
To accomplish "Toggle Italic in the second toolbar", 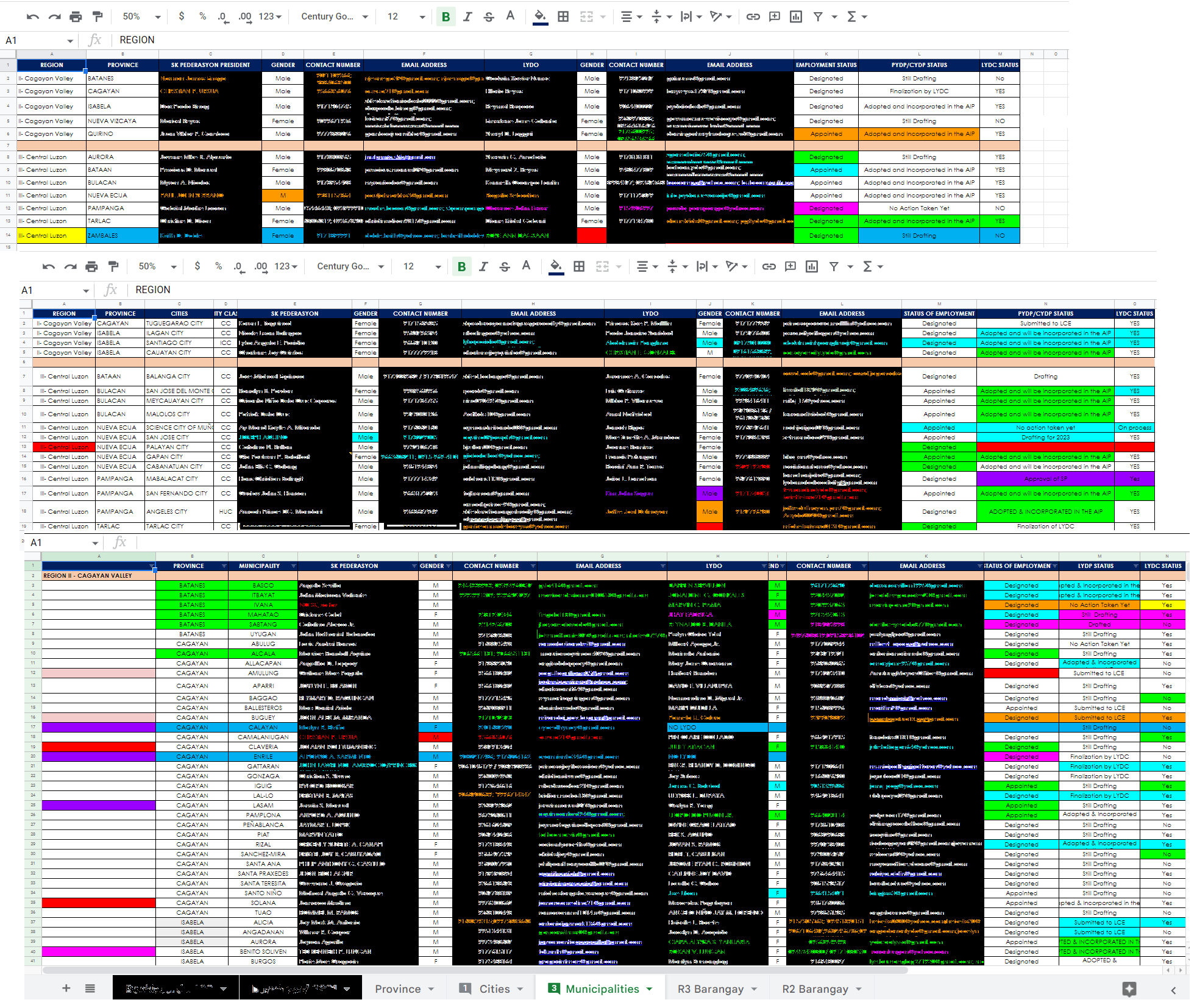I will click(x=483, y=266).
